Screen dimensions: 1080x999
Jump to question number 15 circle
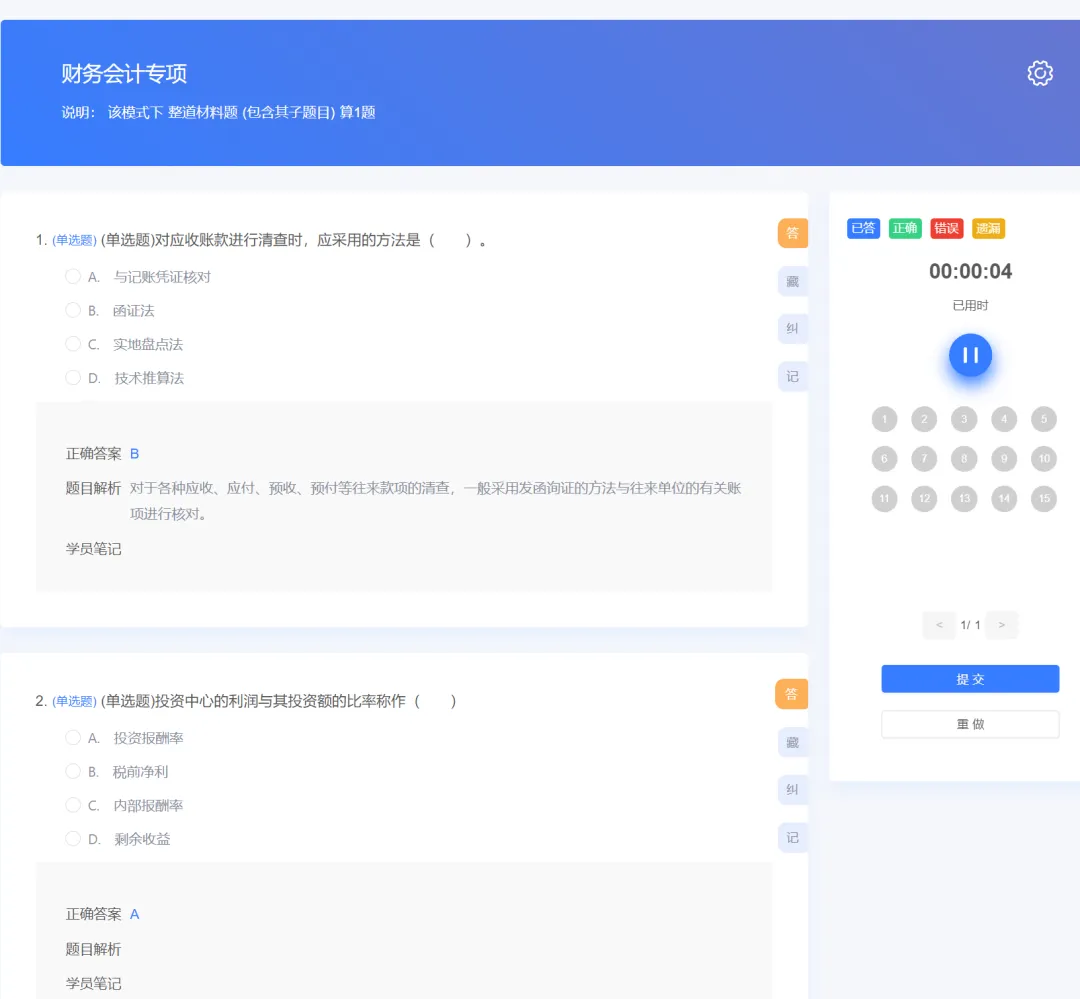pyautogui.click(x=1044, y=499)
